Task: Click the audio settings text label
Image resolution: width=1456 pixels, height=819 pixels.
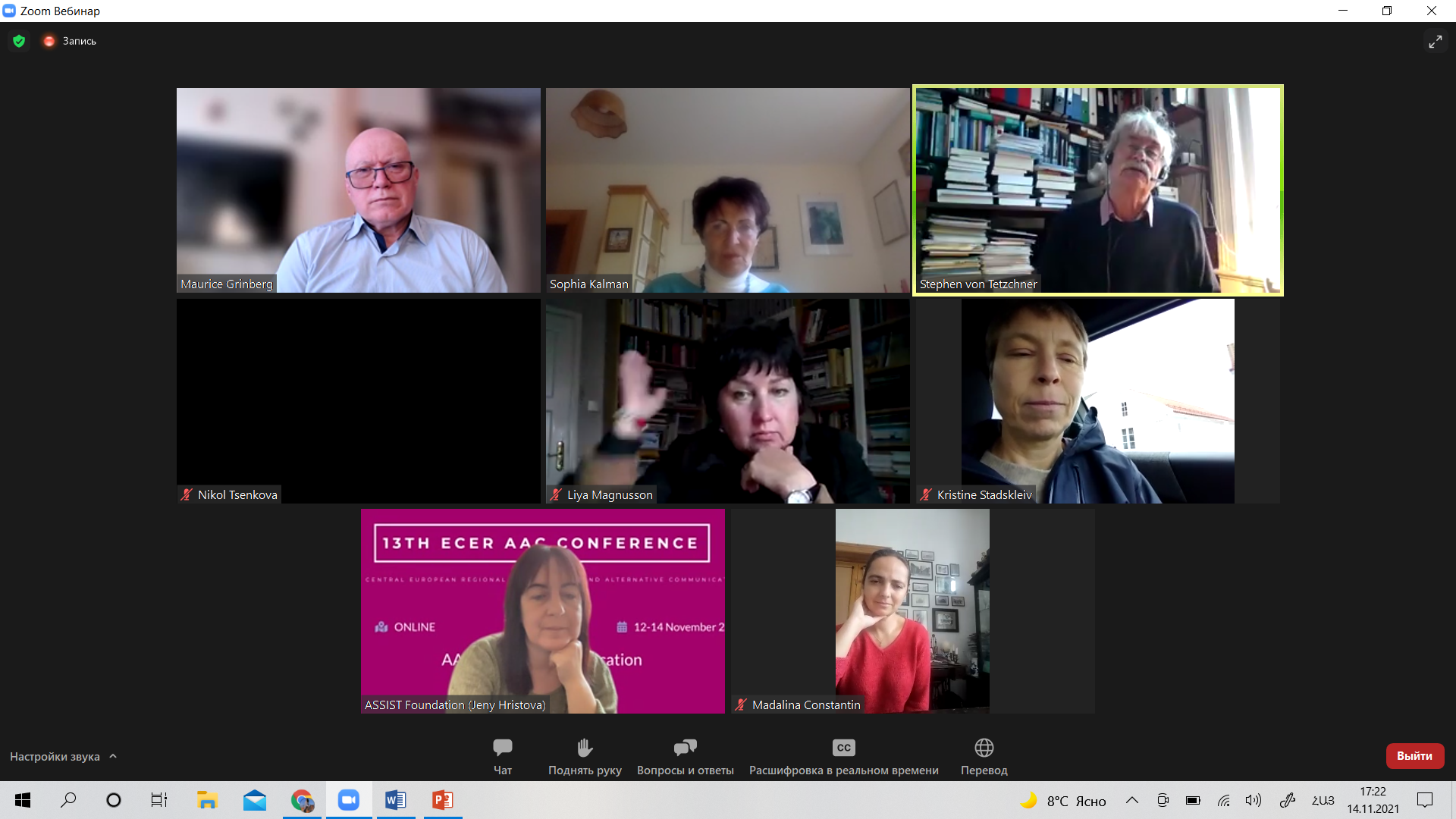Action: tap(55, 756)
